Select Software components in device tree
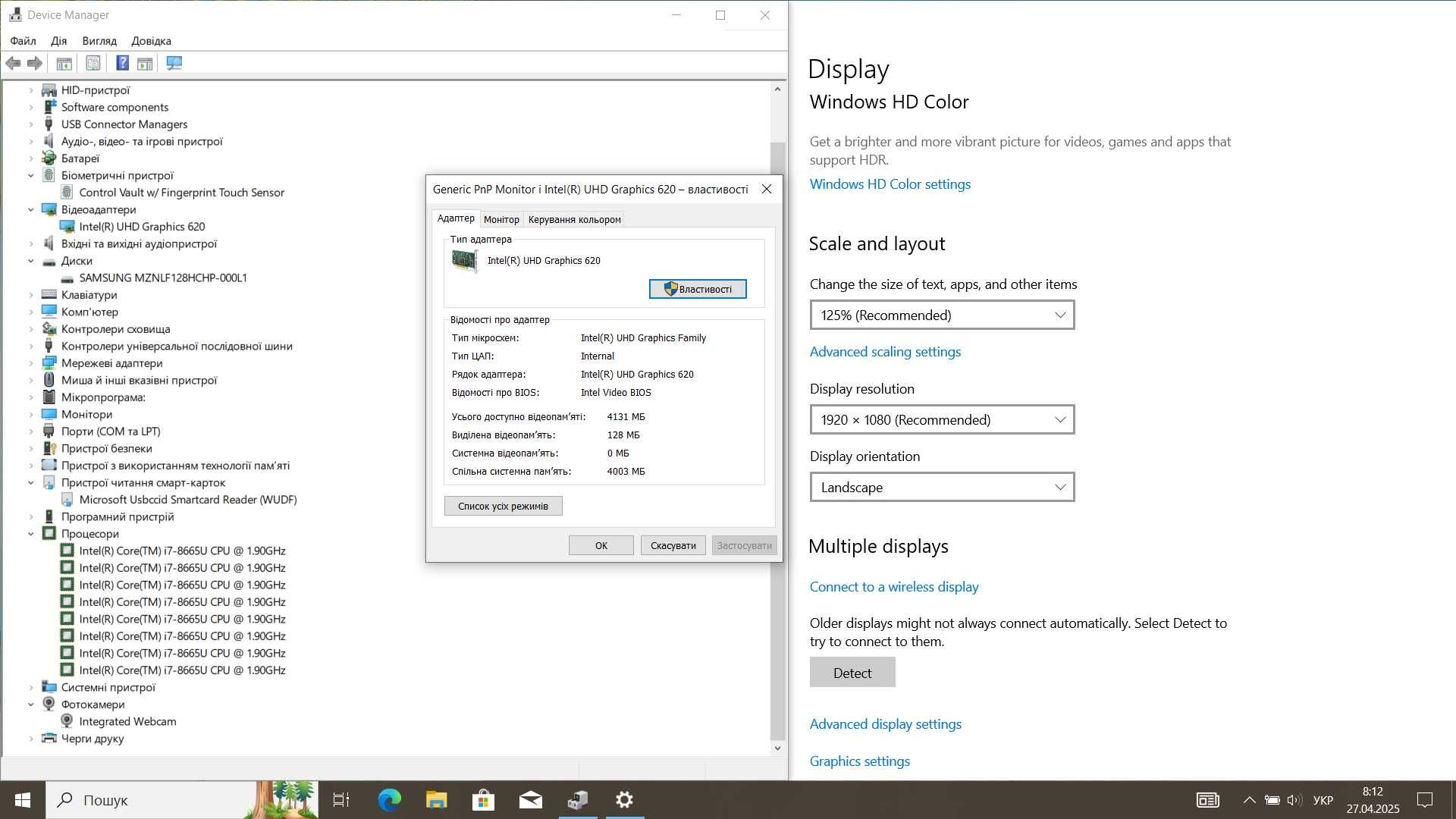The image size is (1456, 819). coord(115,108)
